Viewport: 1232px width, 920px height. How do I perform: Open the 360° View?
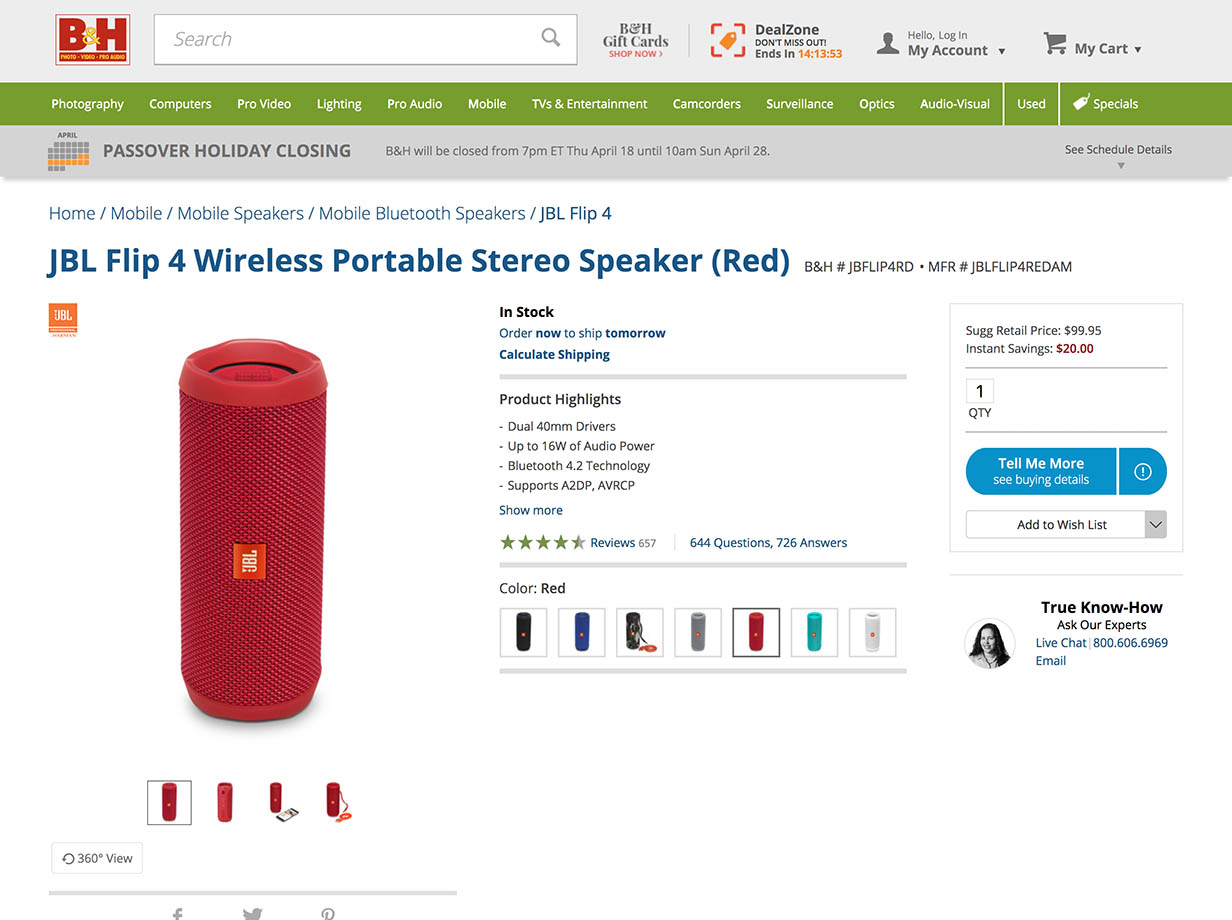pyautogui.click(x=97, y=858)
